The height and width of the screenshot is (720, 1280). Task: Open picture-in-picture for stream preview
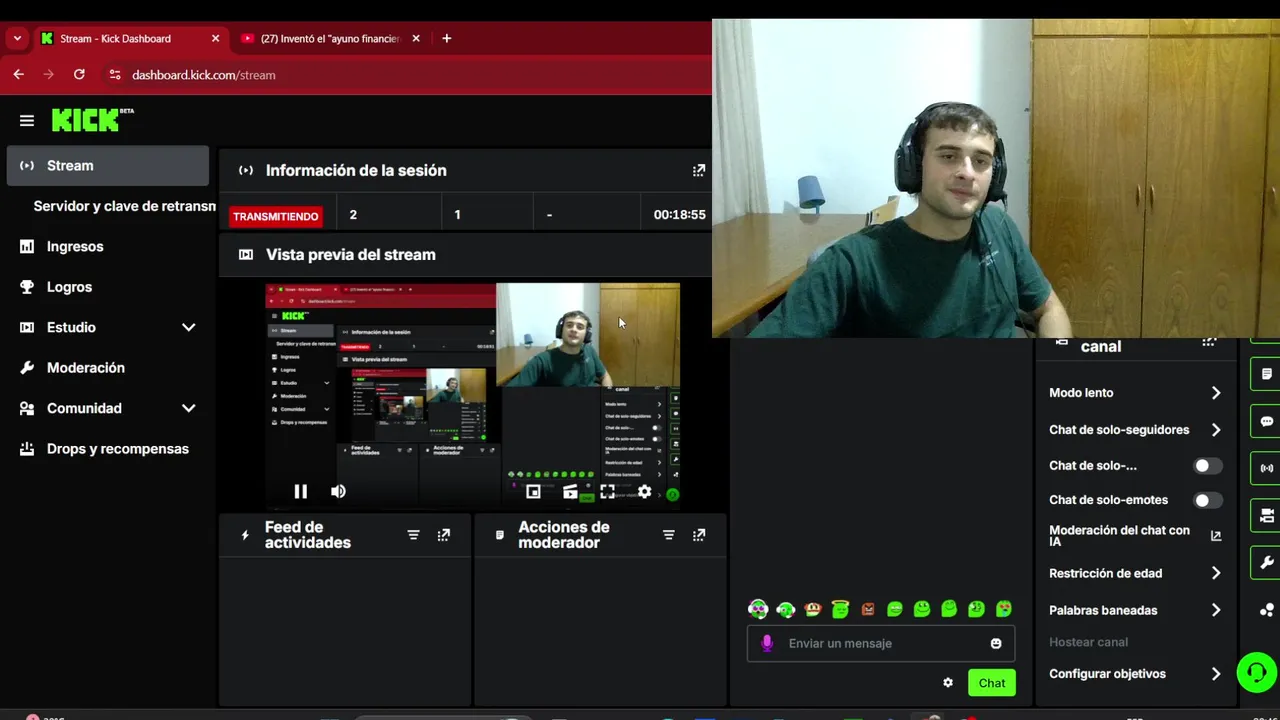pyautogui.click(x=533, y=492)
